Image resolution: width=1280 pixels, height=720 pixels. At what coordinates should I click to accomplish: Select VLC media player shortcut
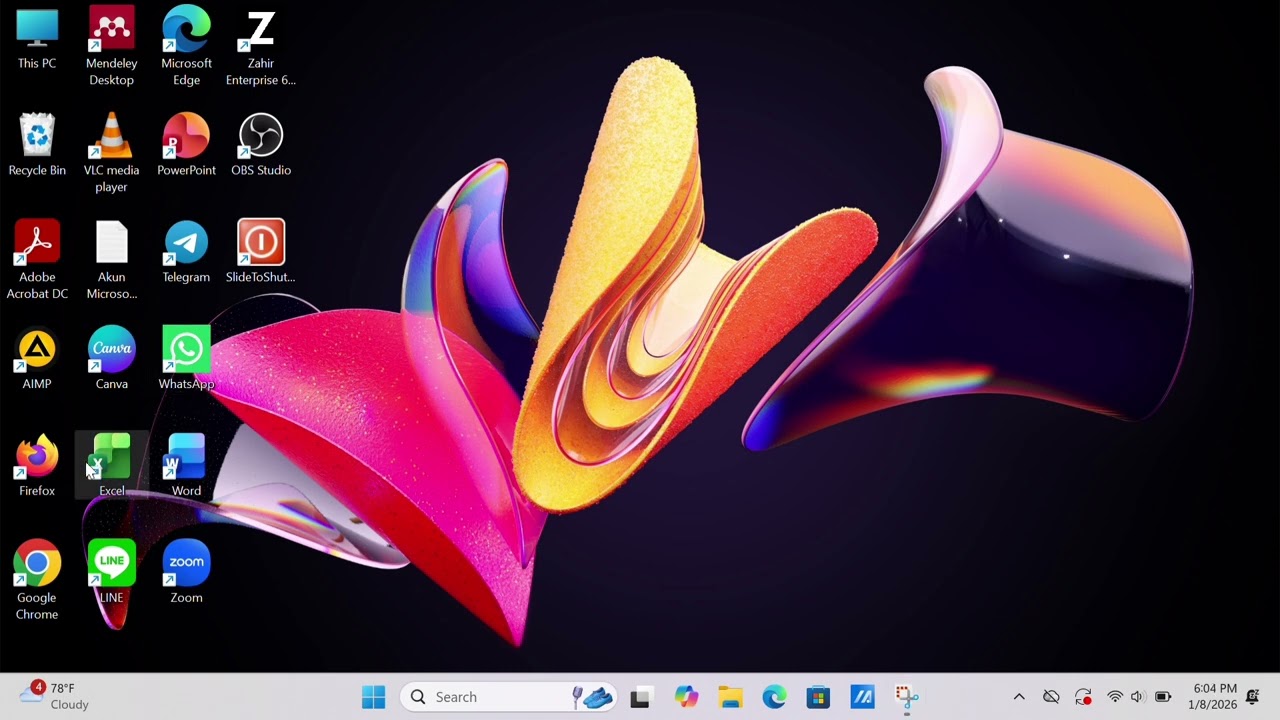[x=111, y=153]
